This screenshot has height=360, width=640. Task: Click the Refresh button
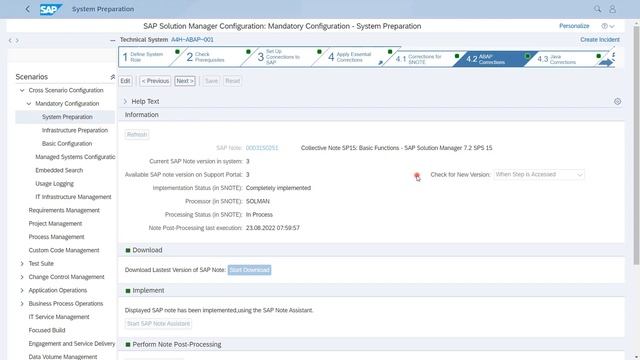coord(137,135)
